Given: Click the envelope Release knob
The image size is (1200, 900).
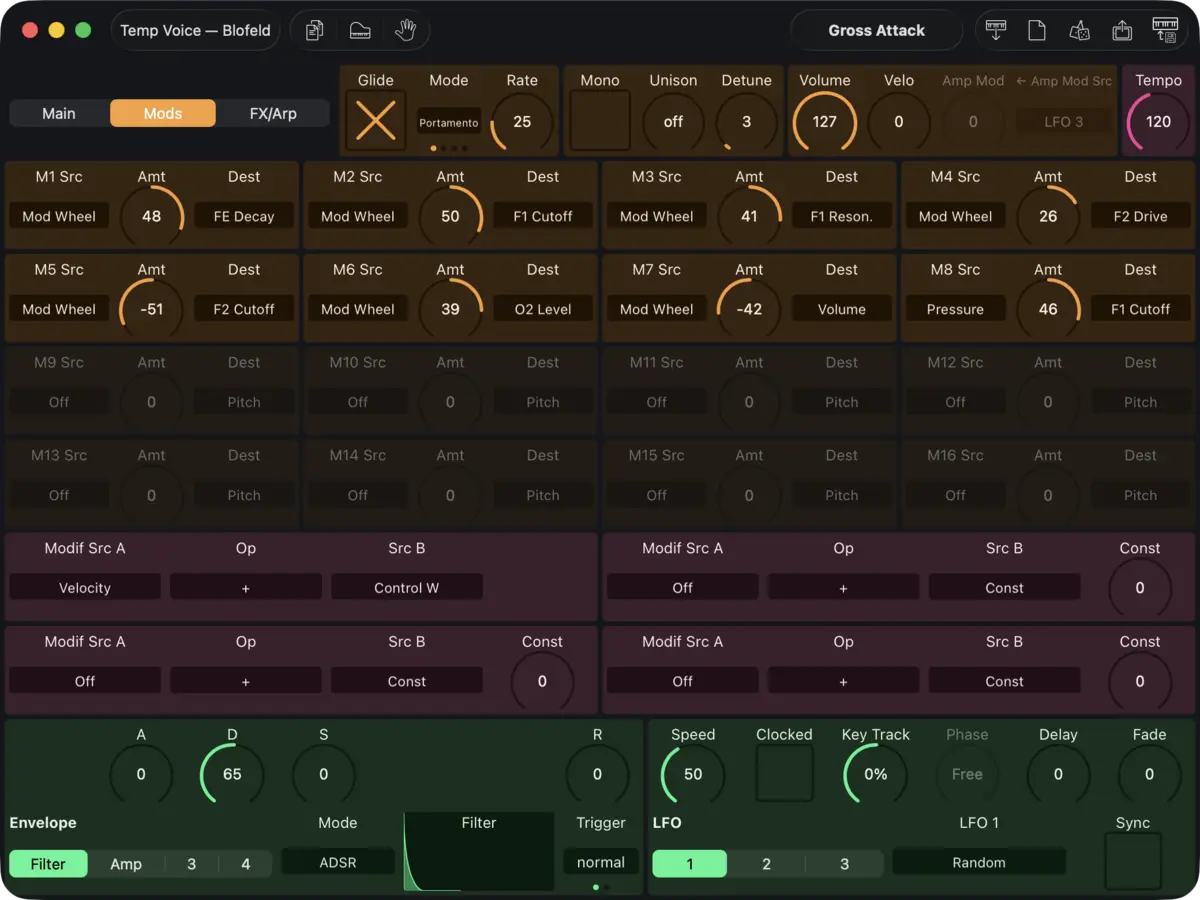Looking at the screenshot, I should tap(597, 774).
